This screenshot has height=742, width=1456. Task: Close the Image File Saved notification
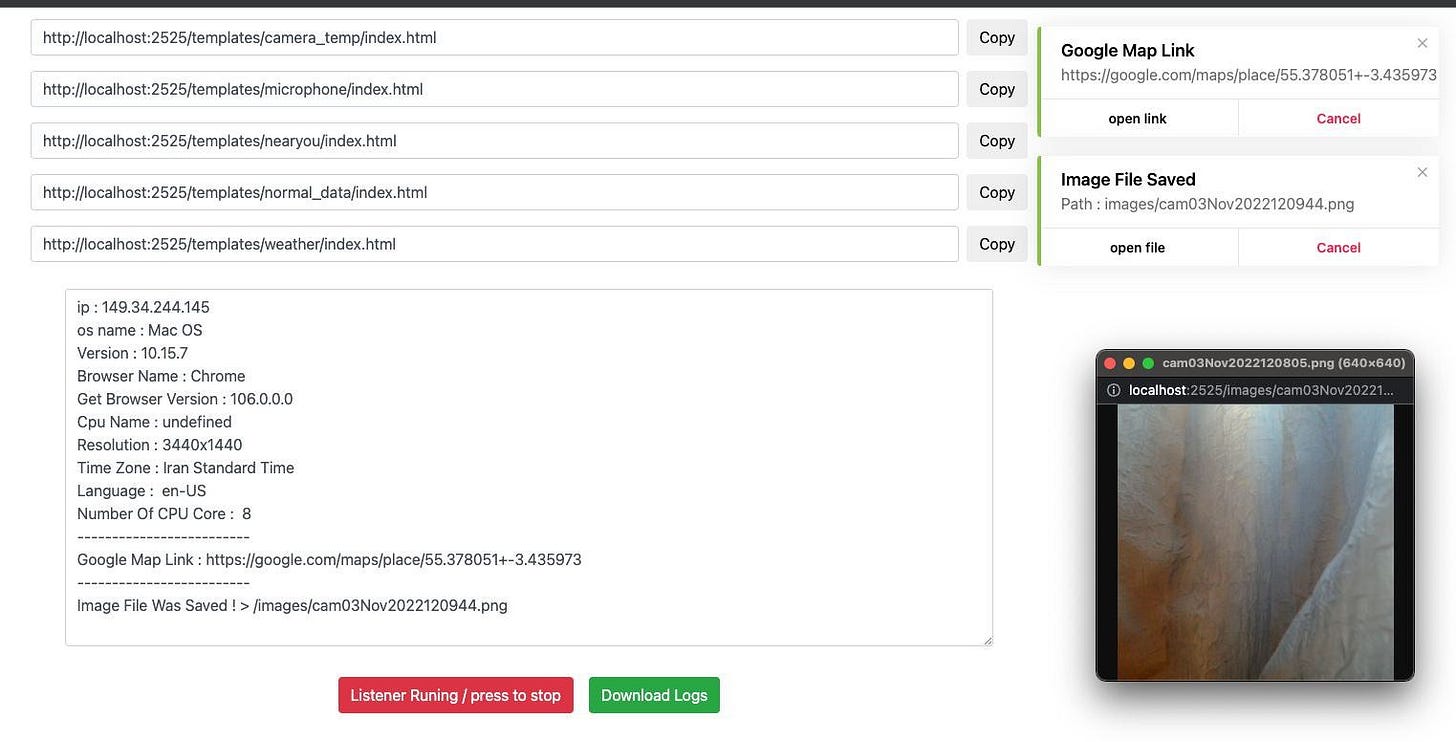click(x=1422, y=172)
